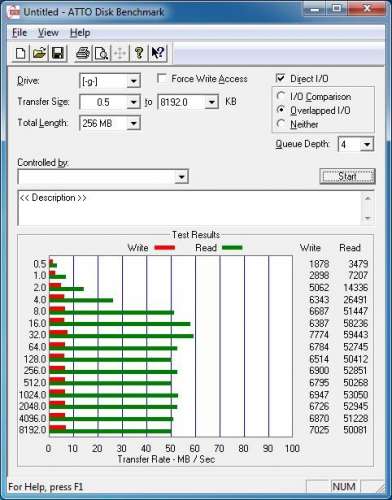Expand Transfer Size maximum 8192.0 dropdown
Screen dimensions: 392x500
[211, 102]
